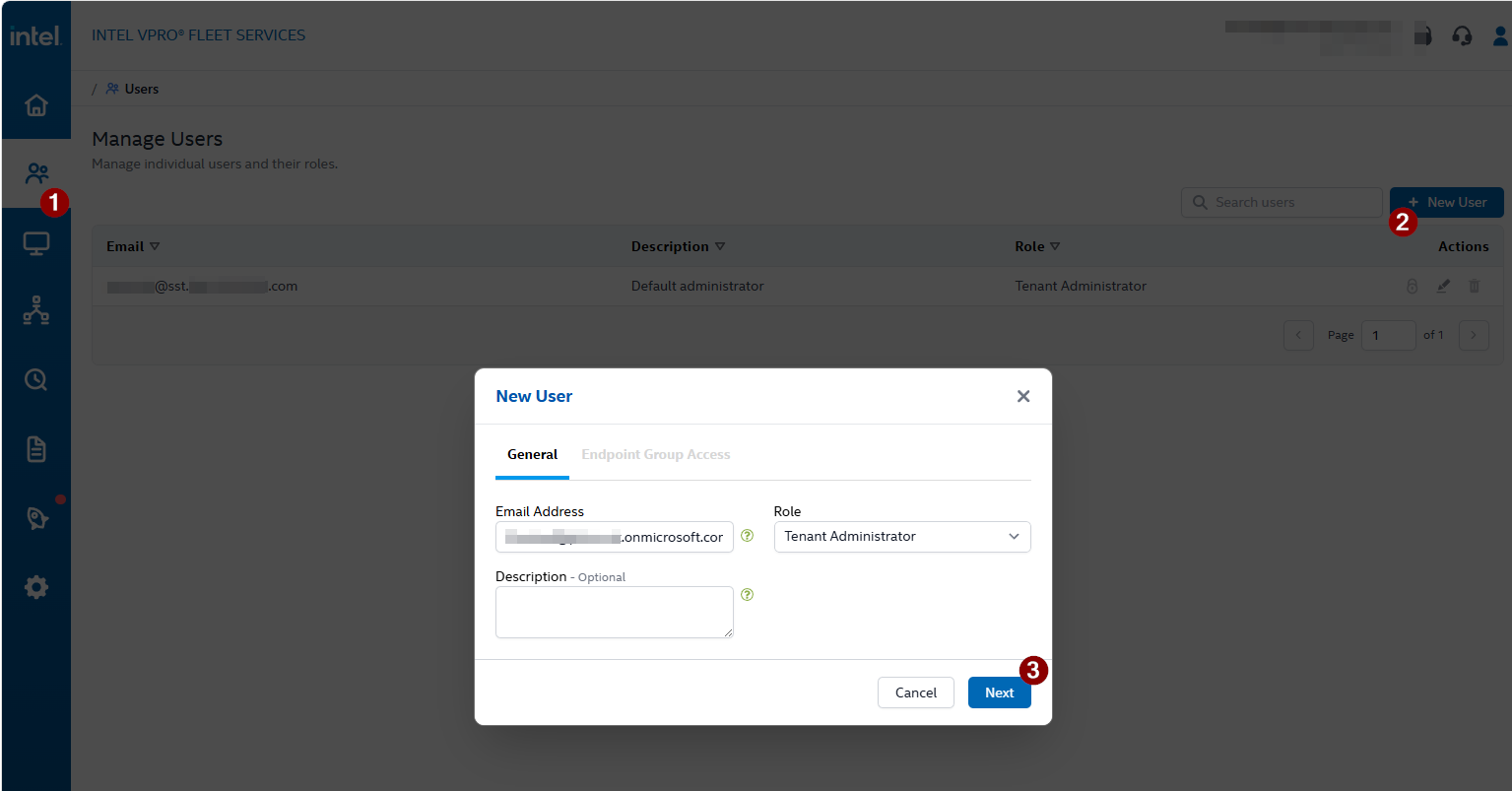The width and height of the screenshot is (1512, 791).
Task: Open the Home icon in sidebar
Action: click(x=36, y=104)
